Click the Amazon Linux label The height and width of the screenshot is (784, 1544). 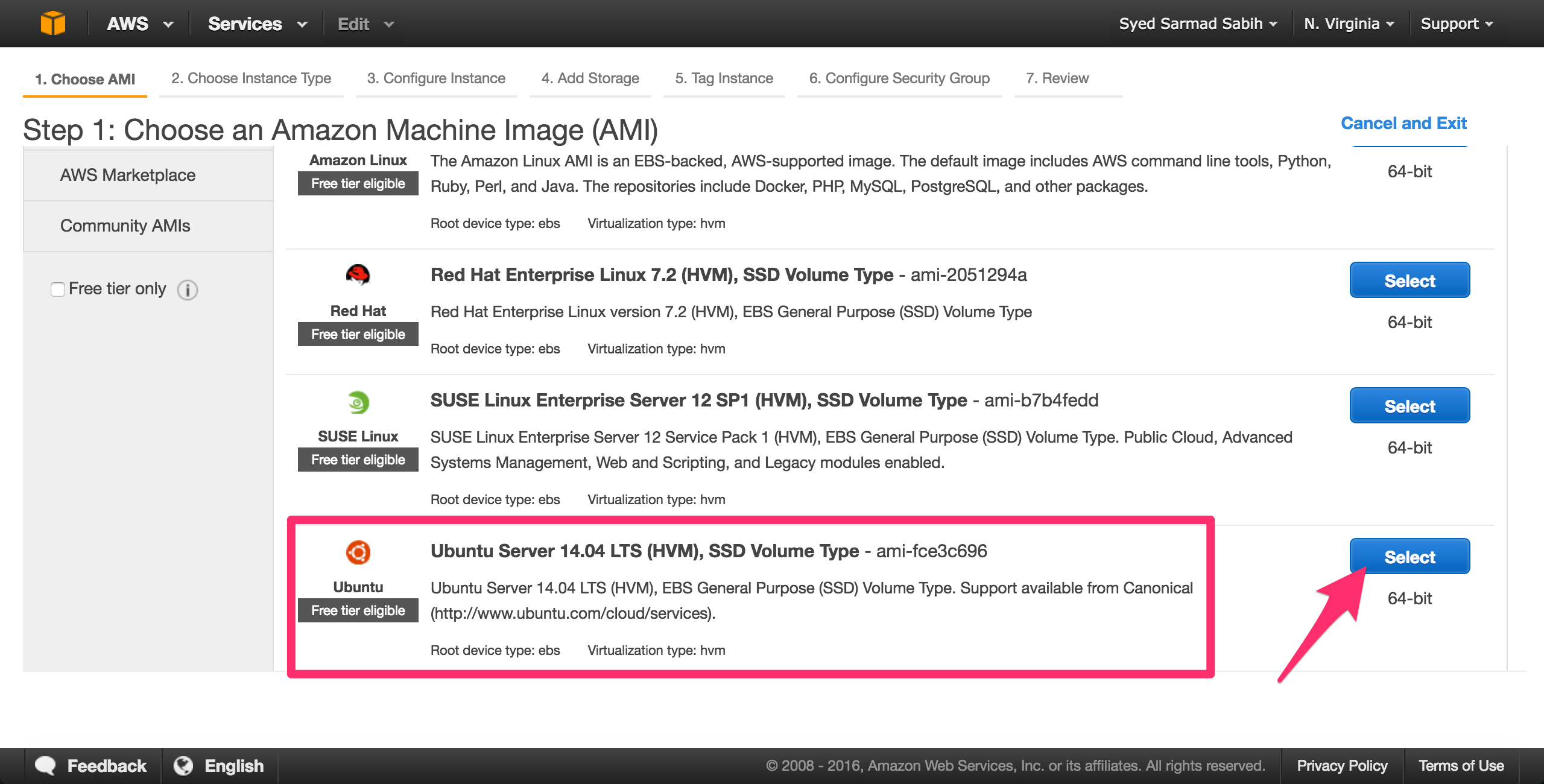point(358,160)
